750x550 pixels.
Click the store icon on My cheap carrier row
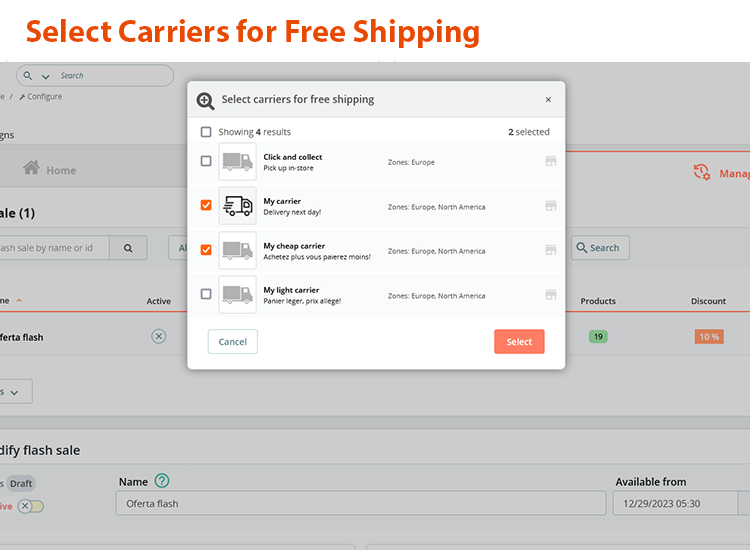550,250
